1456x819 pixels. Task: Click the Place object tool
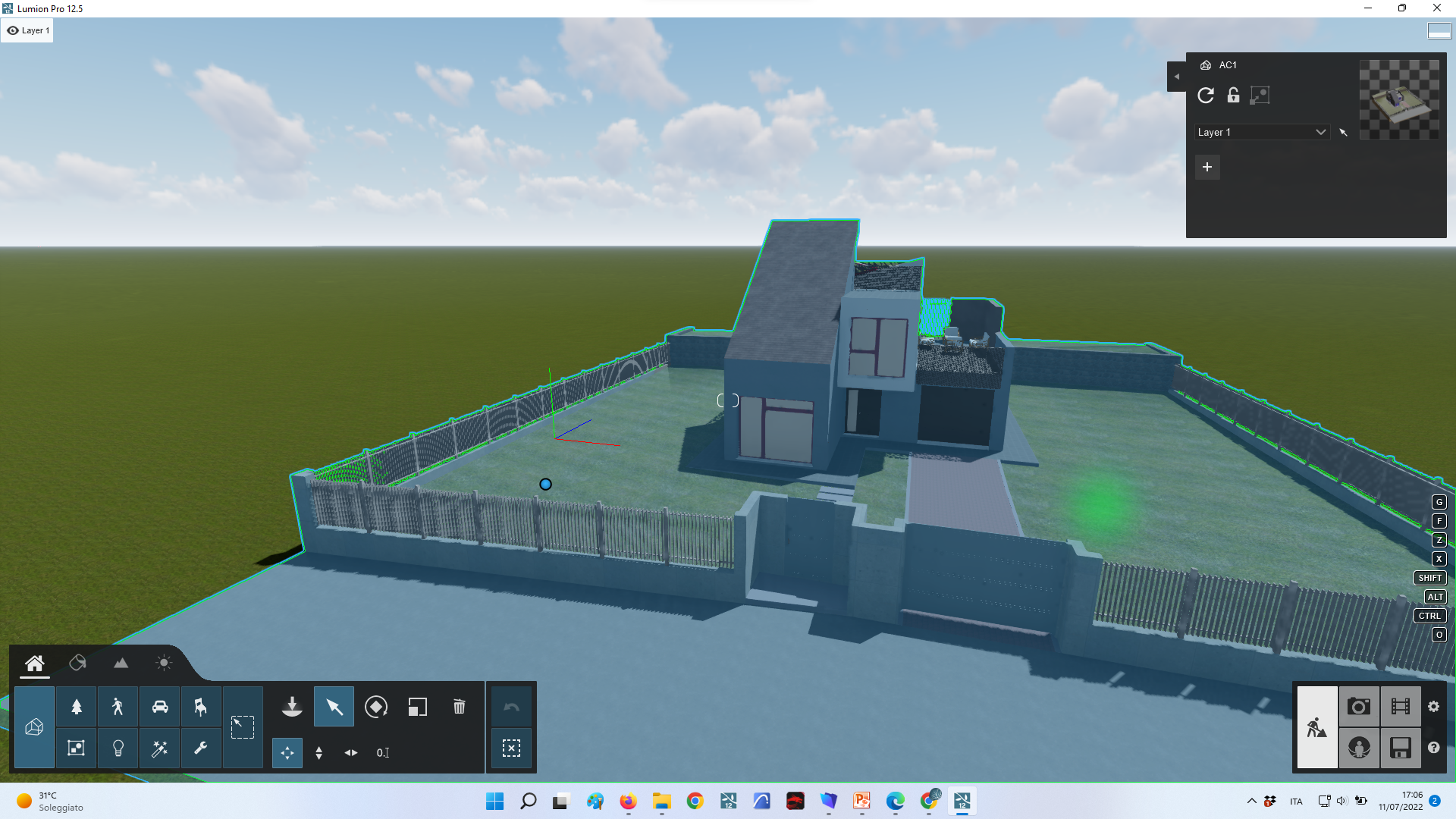(292, 707)
